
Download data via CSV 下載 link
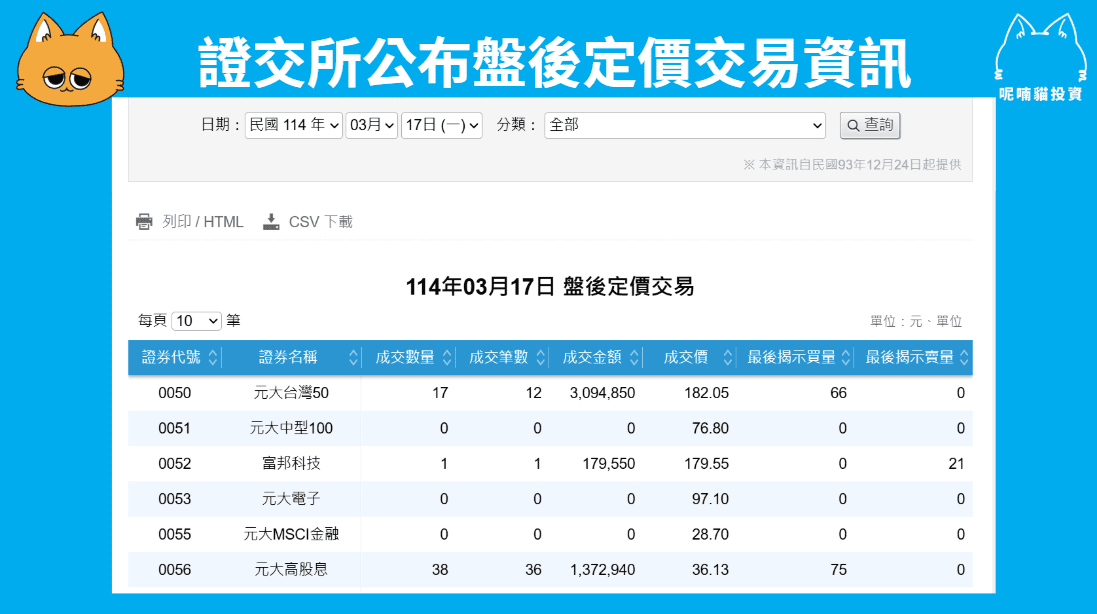click(x=320, y=222)
